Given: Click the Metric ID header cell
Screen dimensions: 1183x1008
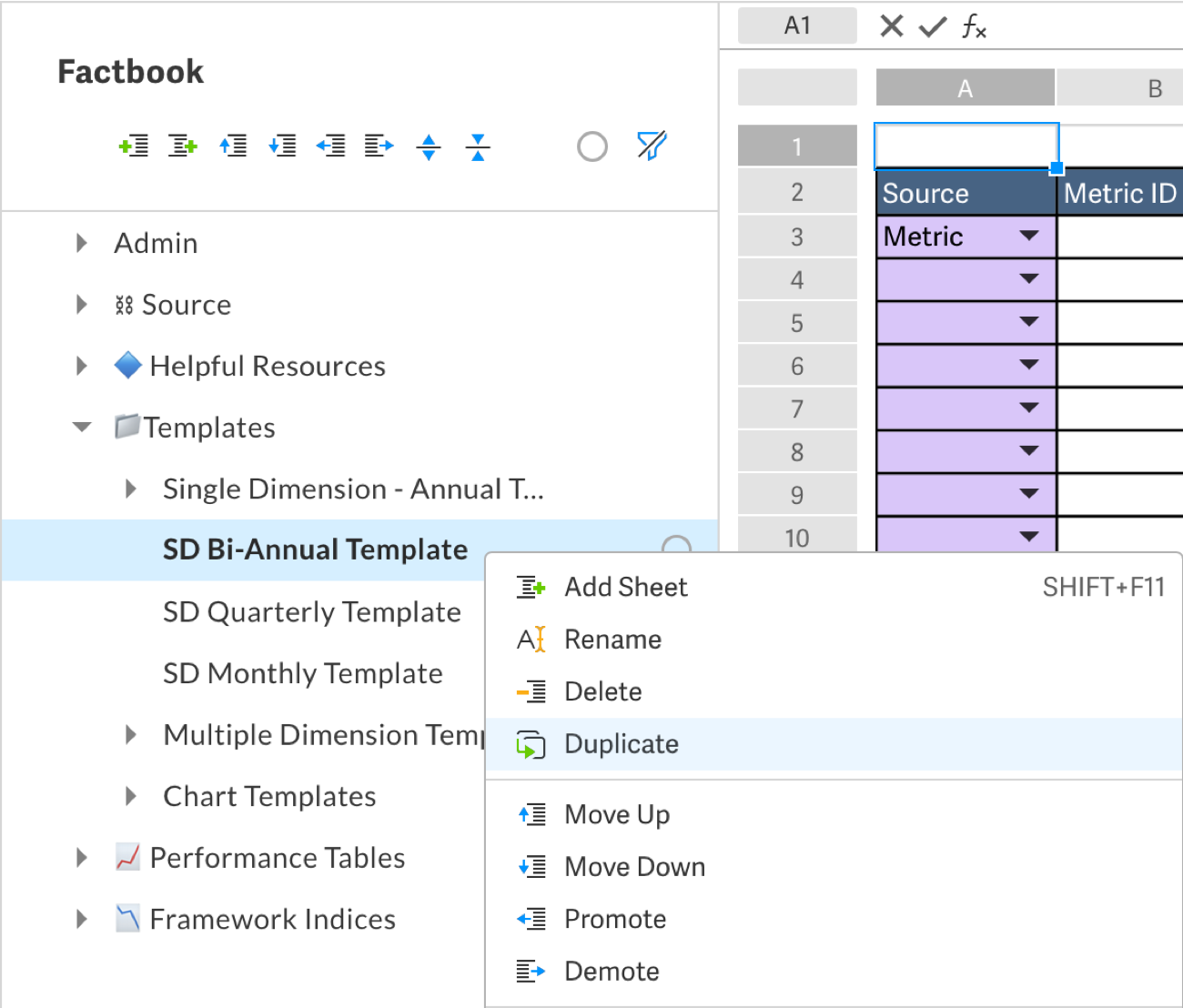Looking at the screenshot, I should [x=1120, y=193].
